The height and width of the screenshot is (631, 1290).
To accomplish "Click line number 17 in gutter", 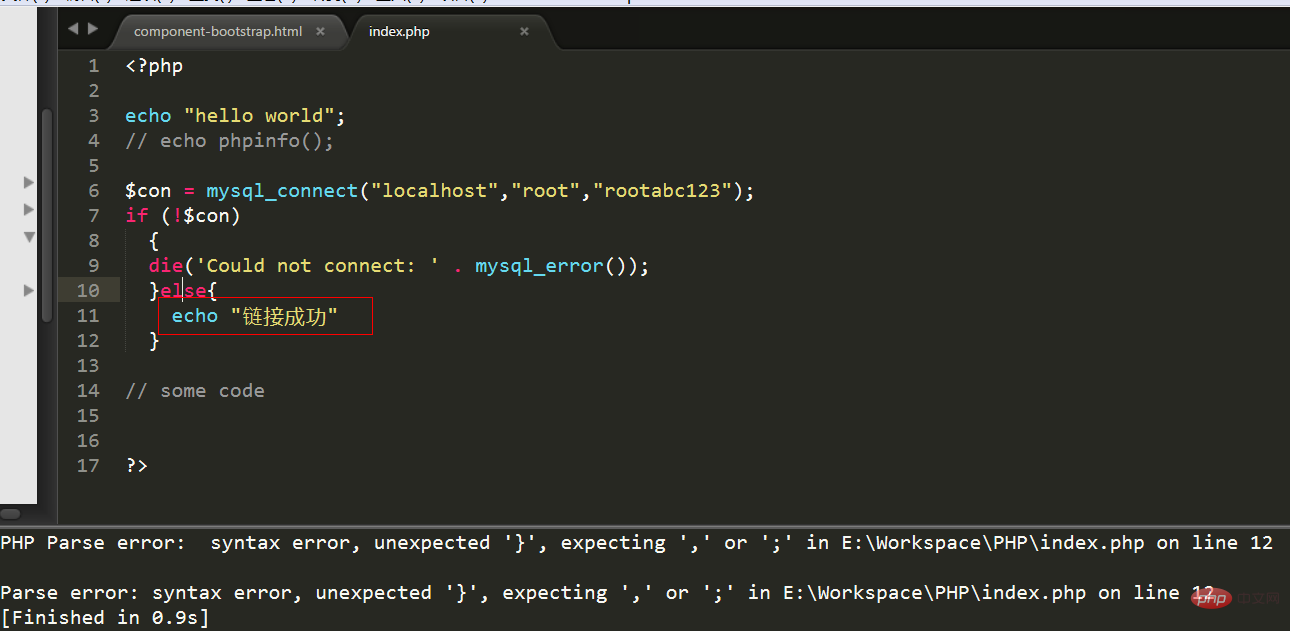I will 88,466.
